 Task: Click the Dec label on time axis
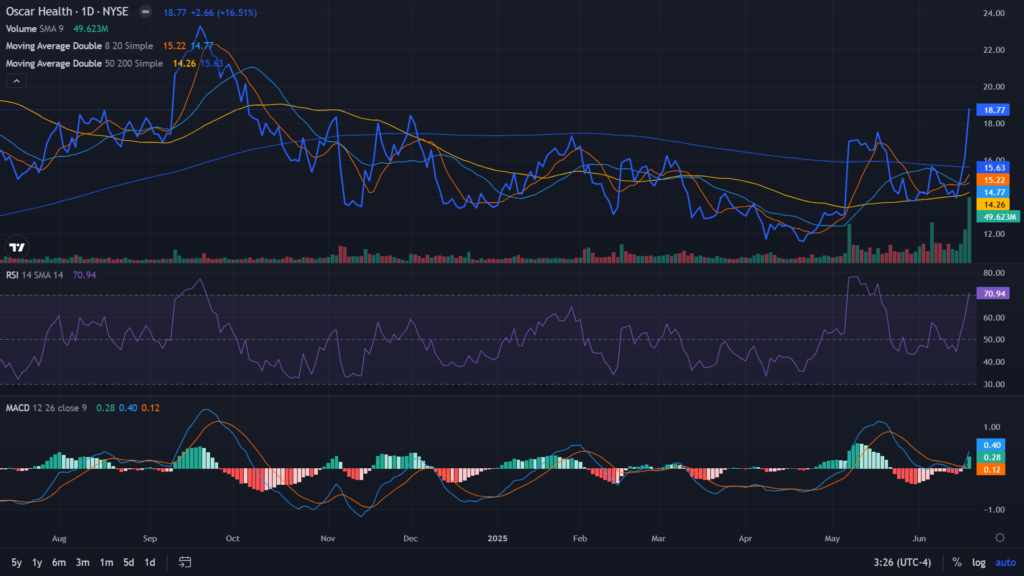coord(410,539)
